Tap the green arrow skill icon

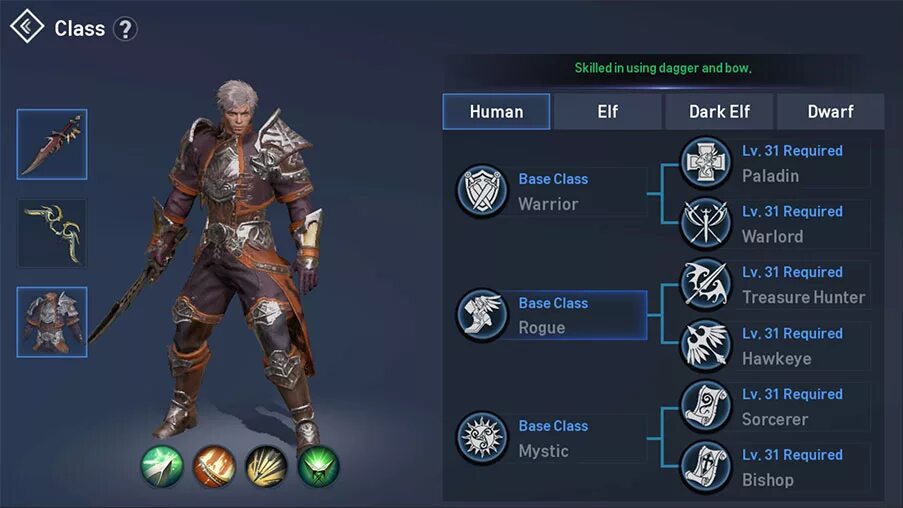click(162, 467)
